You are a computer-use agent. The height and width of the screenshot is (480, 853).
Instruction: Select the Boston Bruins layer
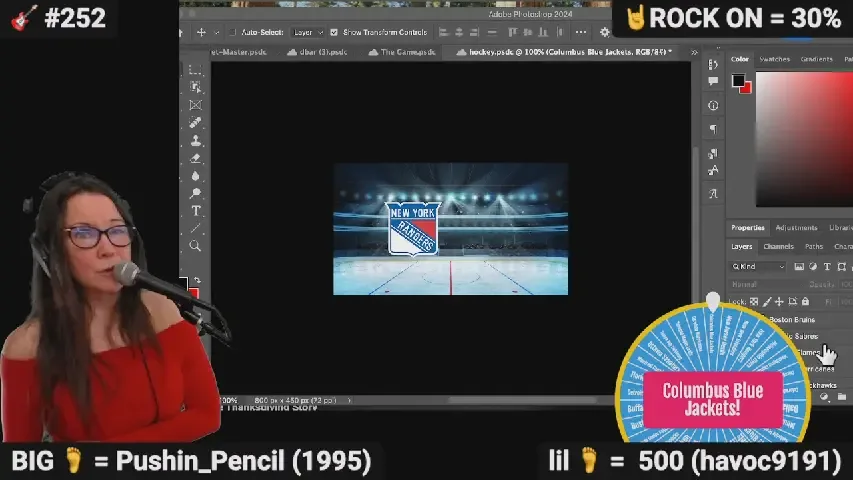pos(792,319)
